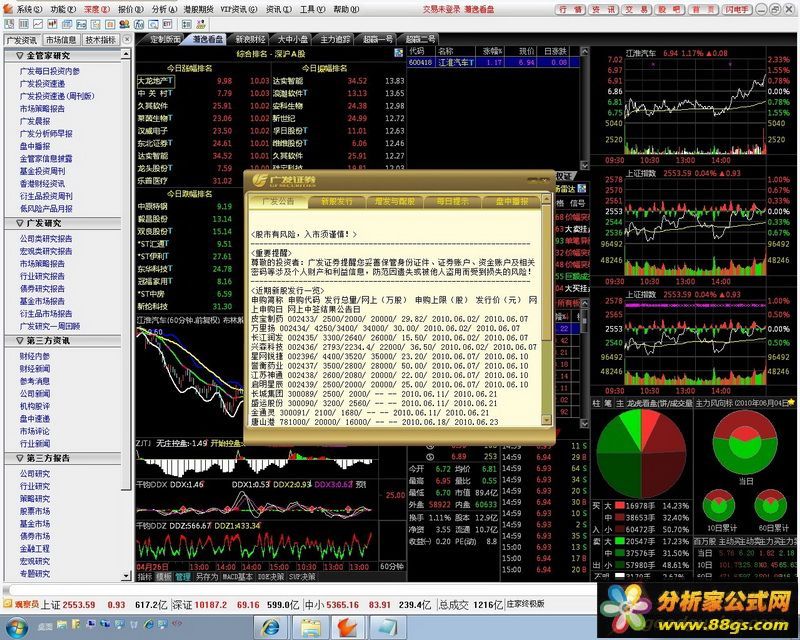Open the 广发每日投资内参 link

[49, 71]
